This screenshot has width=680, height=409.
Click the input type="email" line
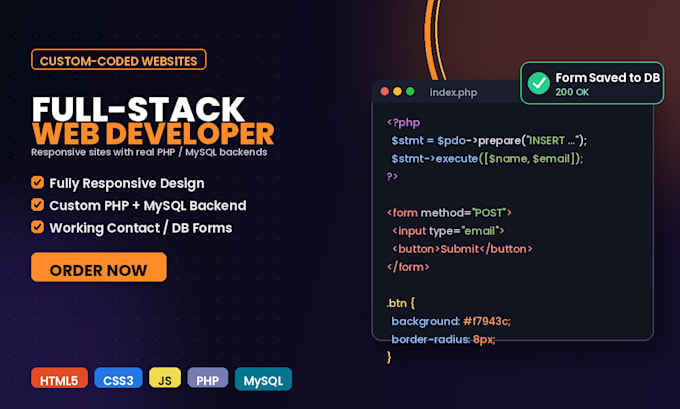click(x=448, y=231)
